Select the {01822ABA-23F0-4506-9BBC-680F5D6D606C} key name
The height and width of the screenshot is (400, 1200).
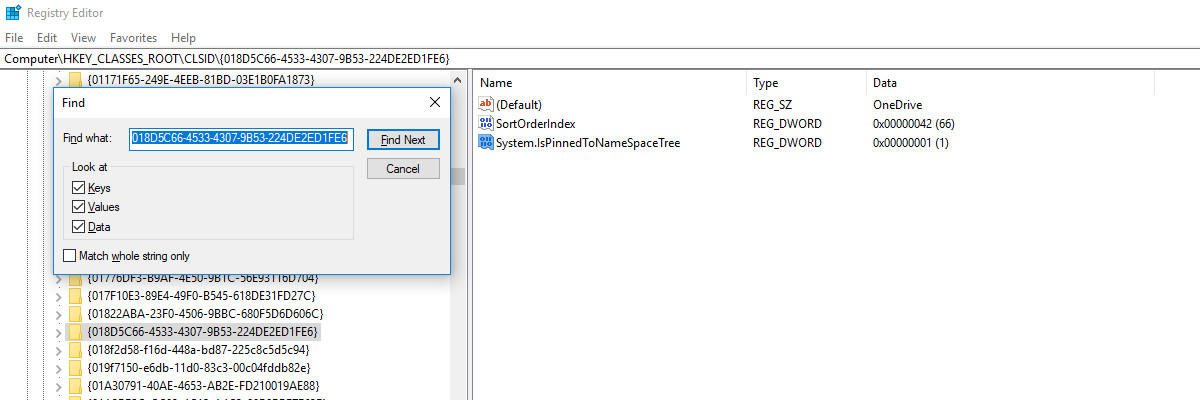click(205, 314)
